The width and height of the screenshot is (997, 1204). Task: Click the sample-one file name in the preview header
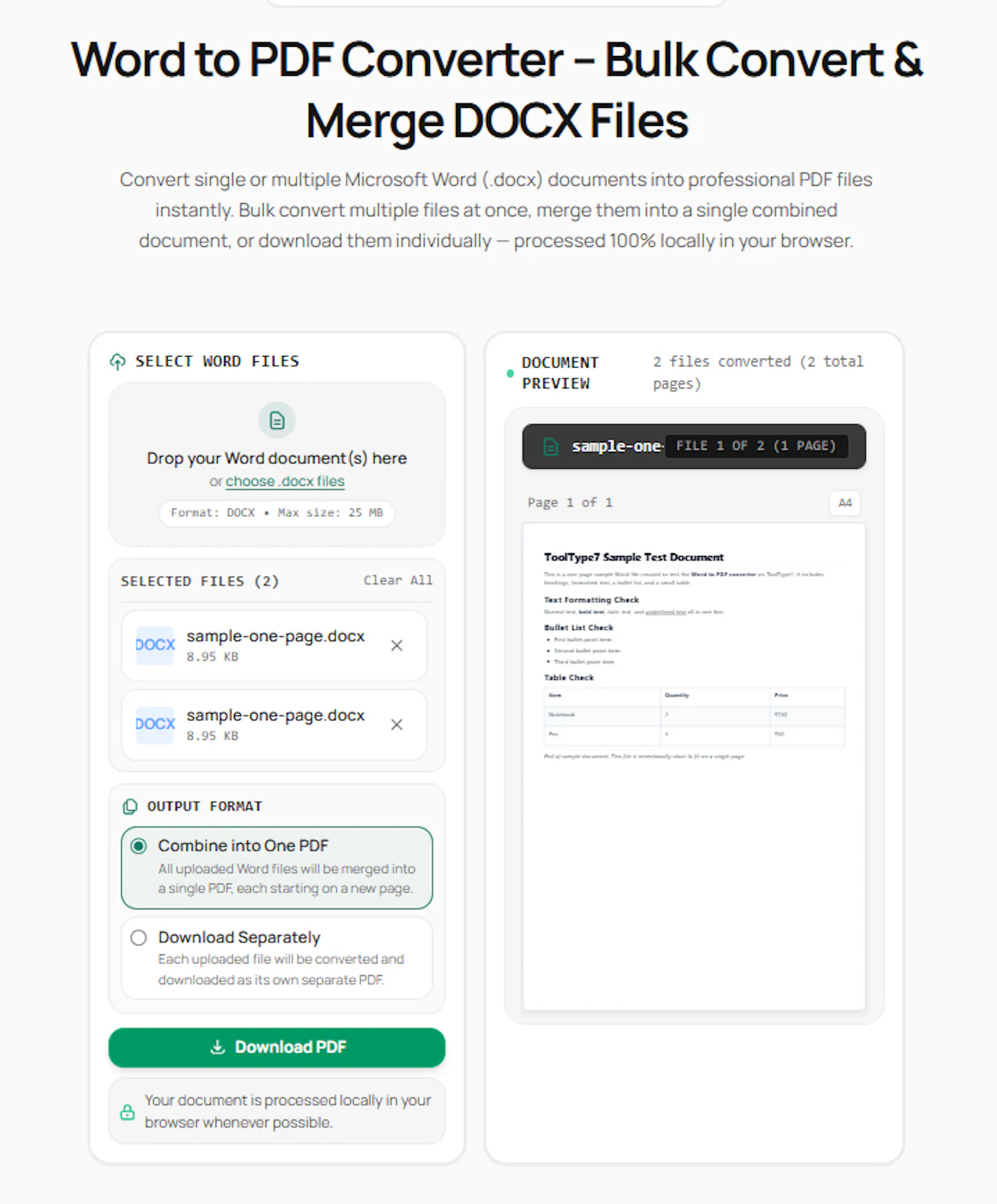617,446
